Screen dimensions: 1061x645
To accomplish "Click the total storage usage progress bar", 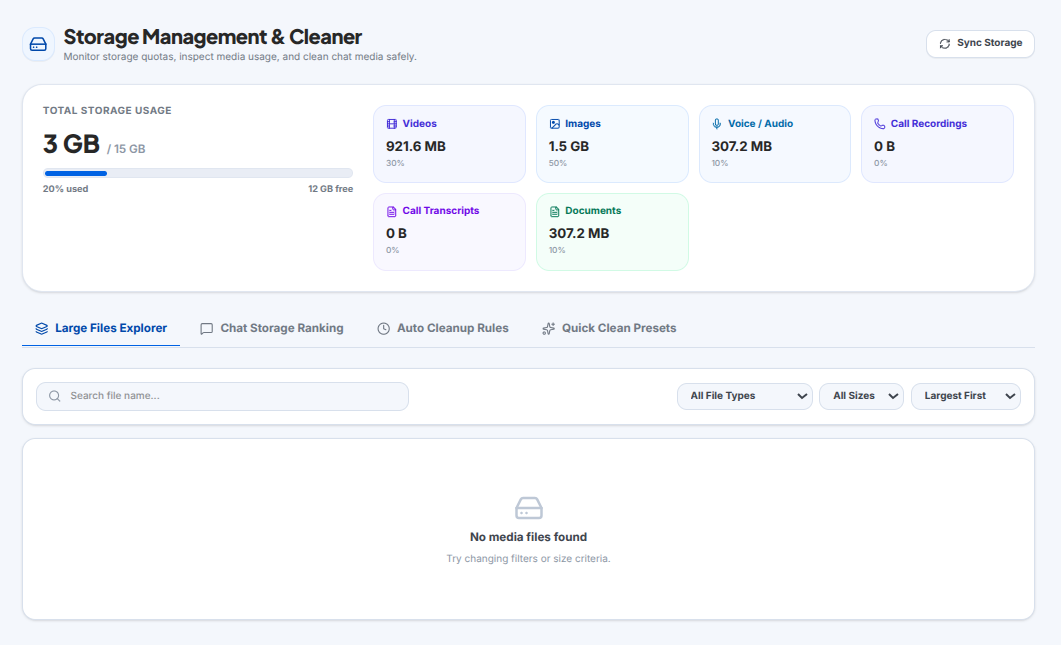I will (x=198, y=173).
